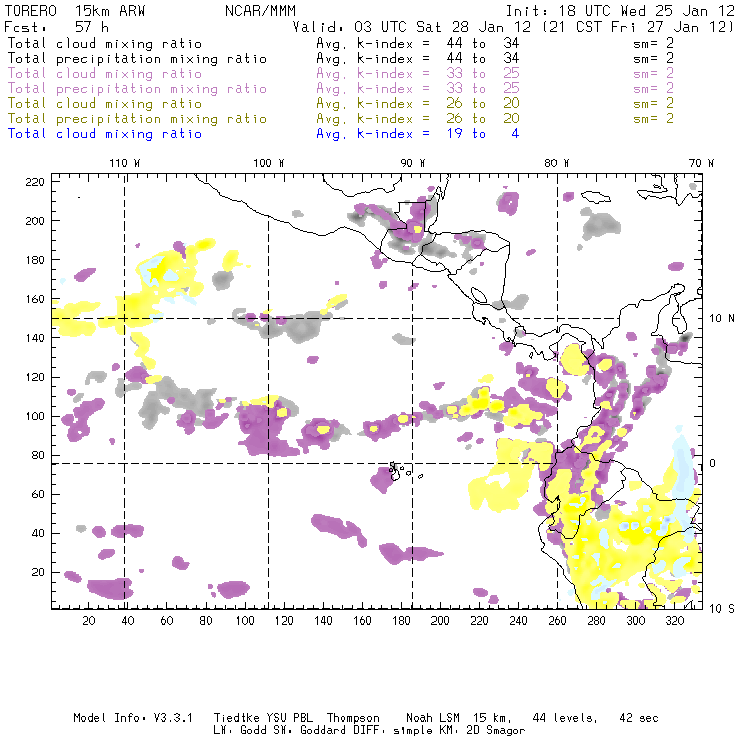Select the '0' equator latitude label
This screenshot has width=740, height=740.
click(713, 463)
